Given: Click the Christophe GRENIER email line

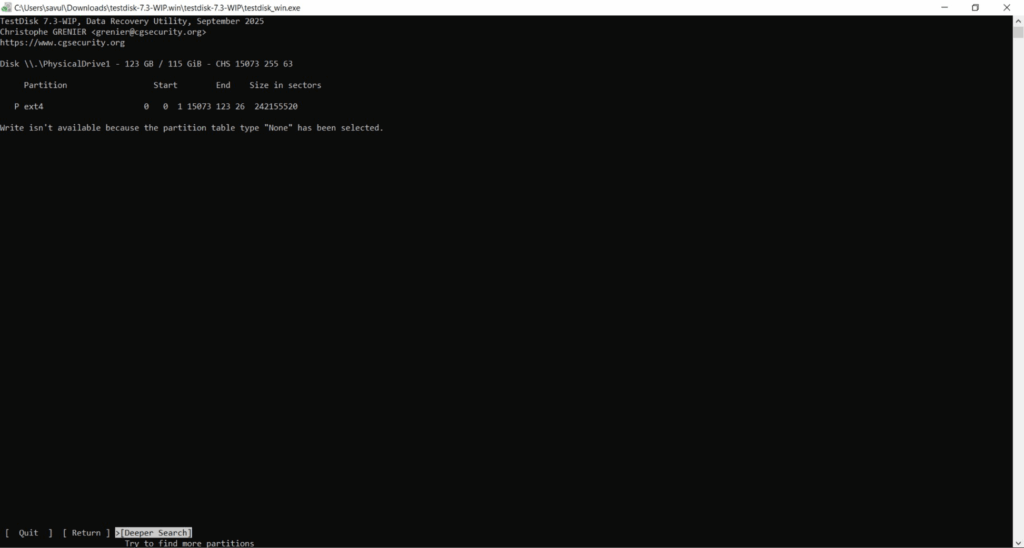Looking at the screenshot, I should [x=103, y=32].
